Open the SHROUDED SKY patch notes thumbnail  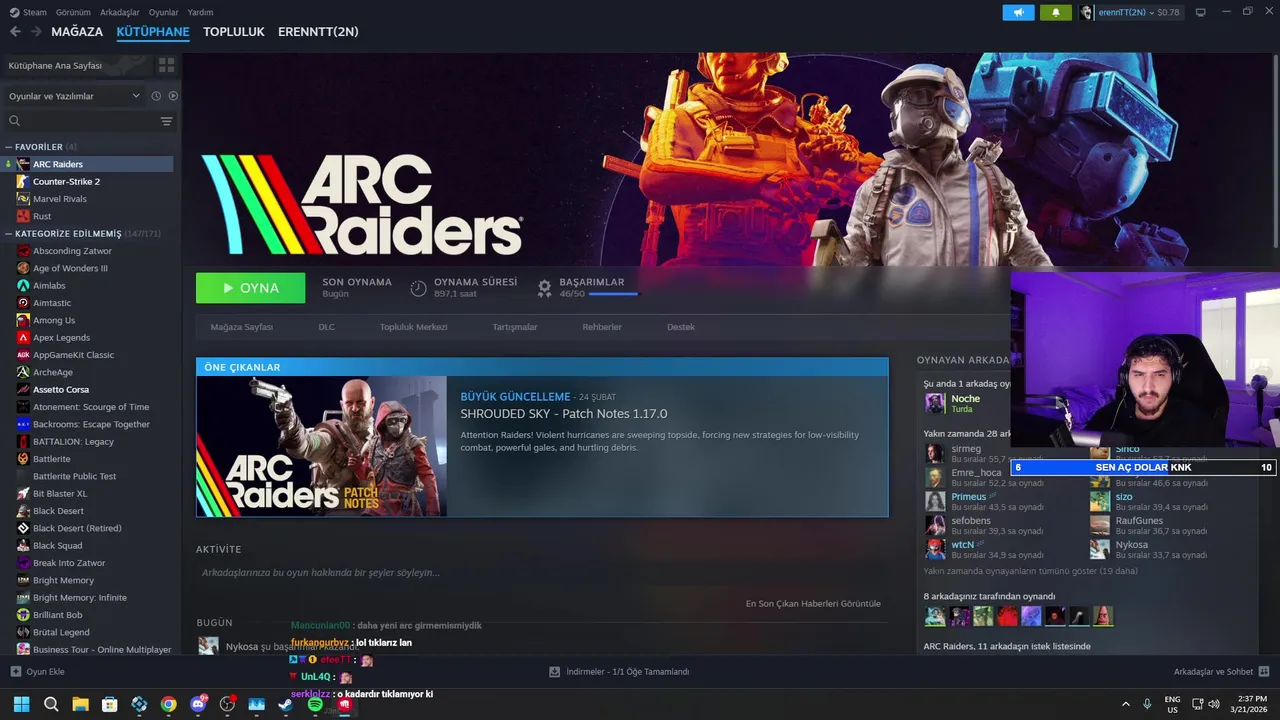pos(322,446)
